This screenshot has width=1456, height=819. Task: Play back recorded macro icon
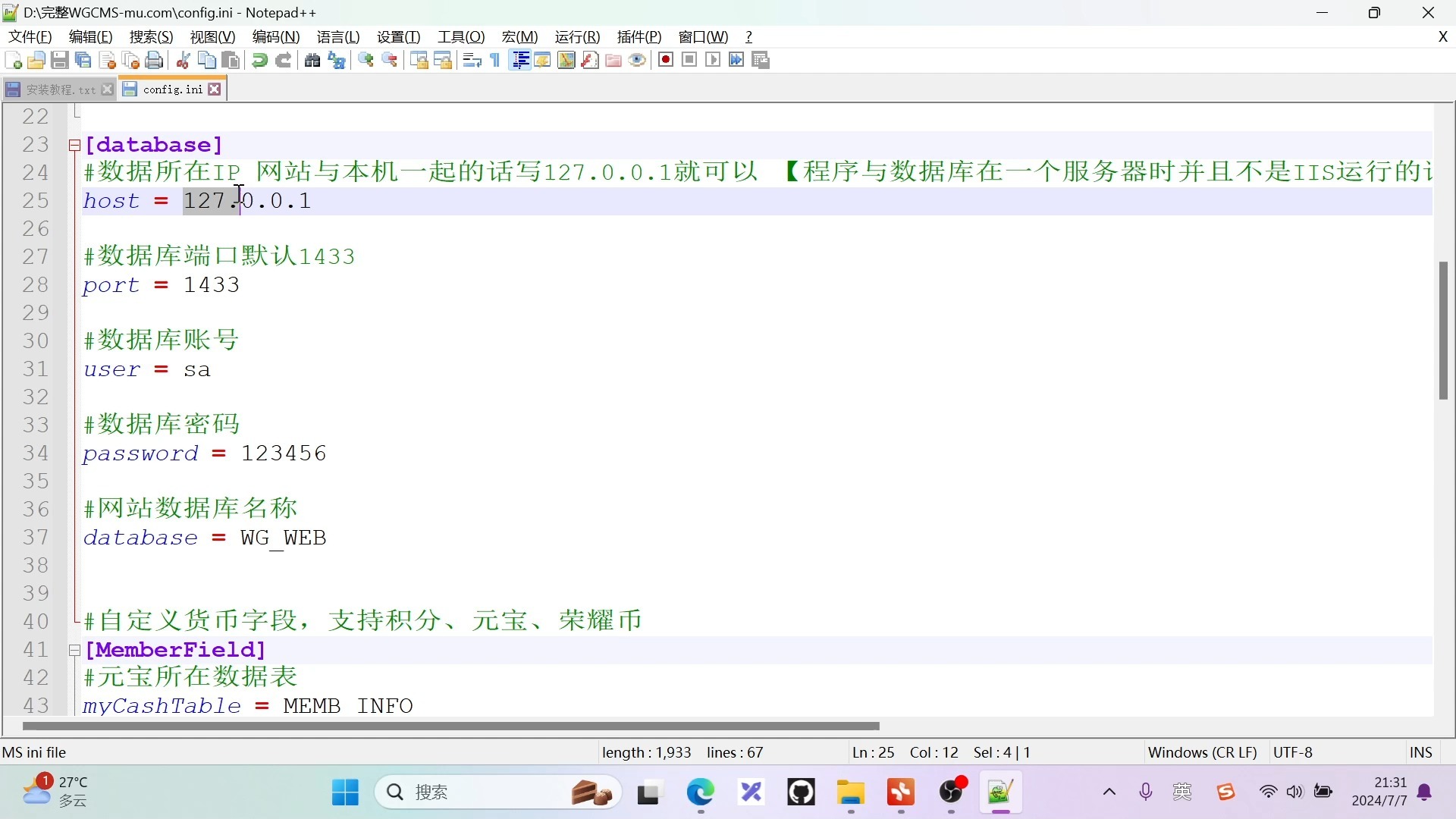[713, 60]
